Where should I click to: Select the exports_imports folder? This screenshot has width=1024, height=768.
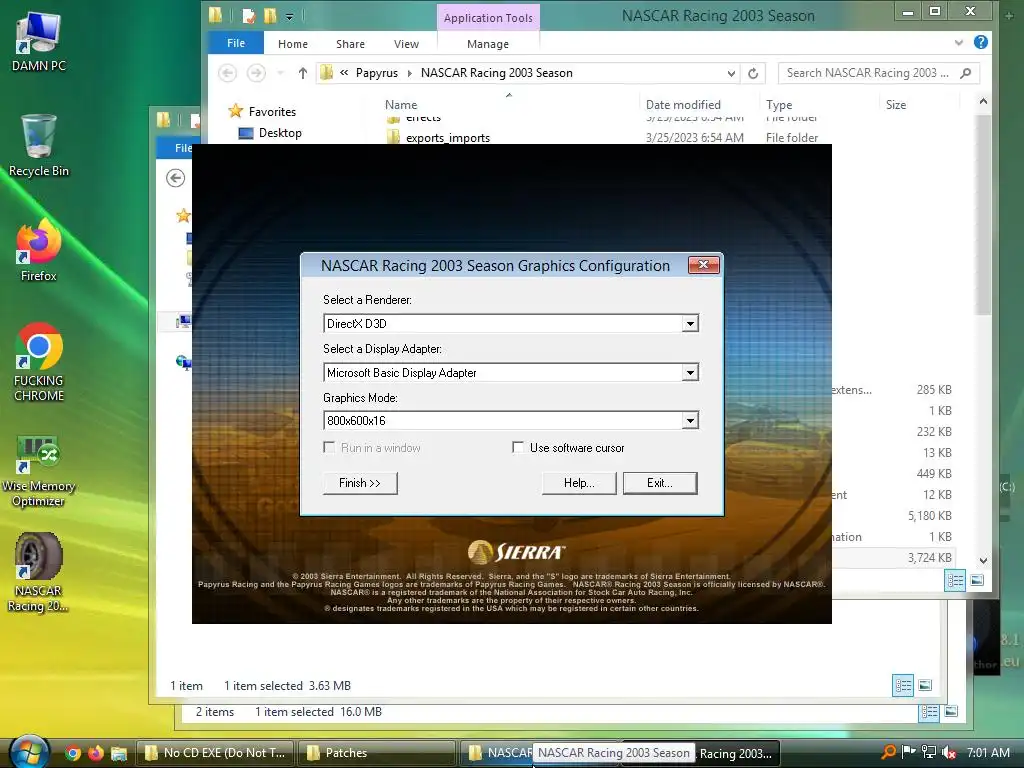click(447, 138)
